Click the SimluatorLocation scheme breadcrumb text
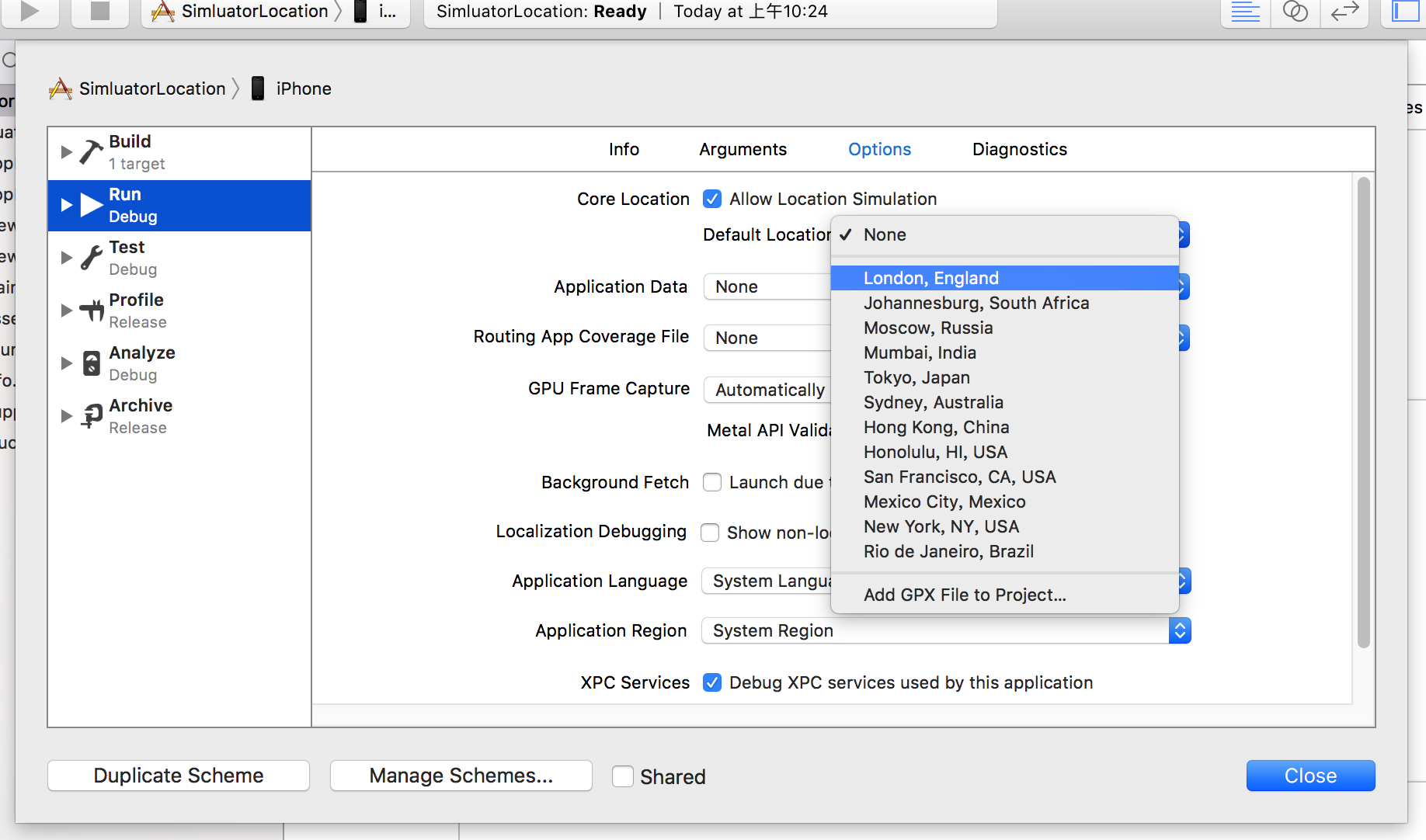 click(152, 89)
